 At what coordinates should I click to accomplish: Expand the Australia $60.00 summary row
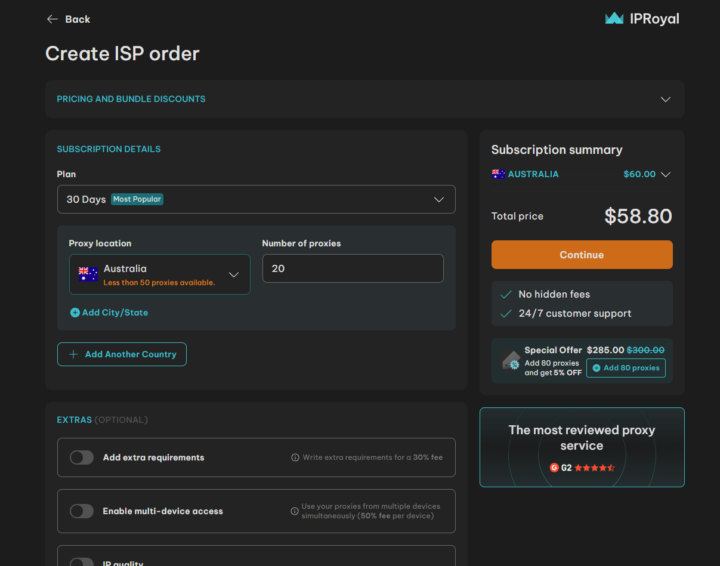click(665, 174)
